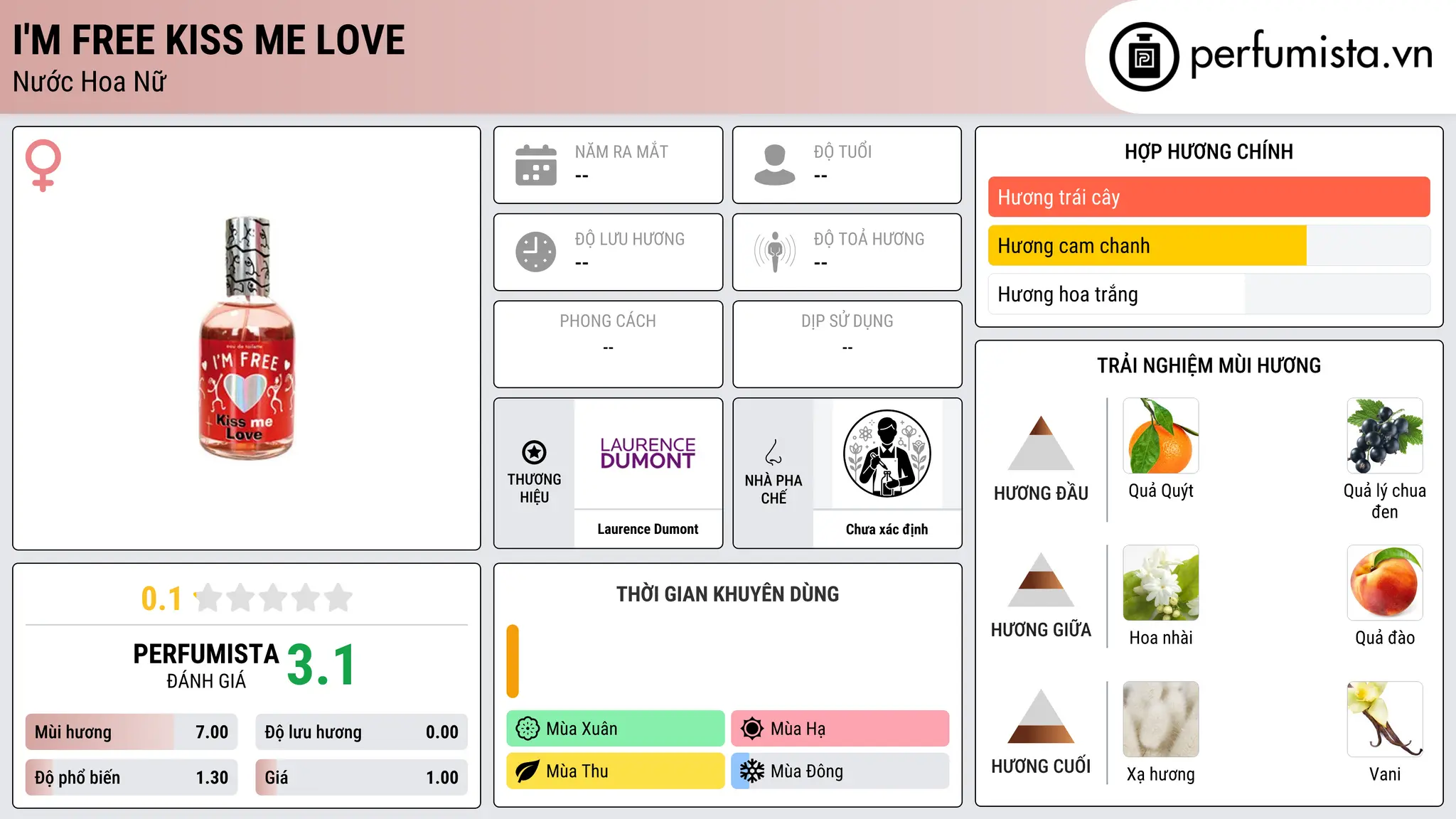This screenshot has width=1456, height=819.
Task: Select the person icon beside Độ tuổi
Action: pyautogui.click(x=775, y=165)
